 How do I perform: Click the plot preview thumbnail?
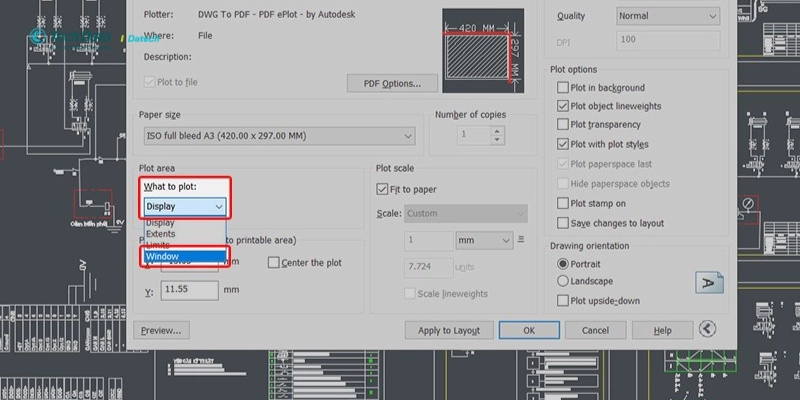(x=483, y=51)
